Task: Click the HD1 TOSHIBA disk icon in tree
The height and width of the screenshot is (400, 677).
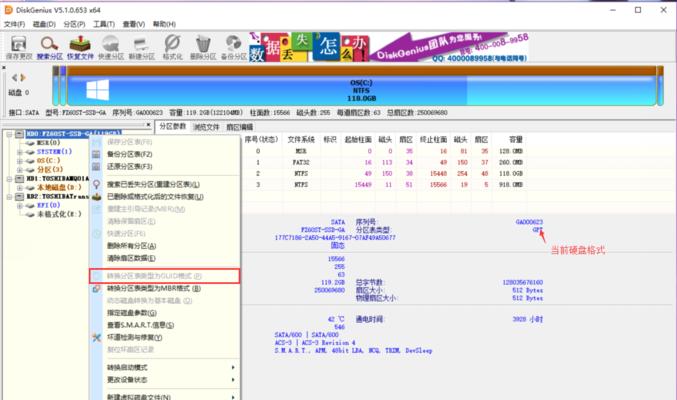Action: click(x=19, y=178)
